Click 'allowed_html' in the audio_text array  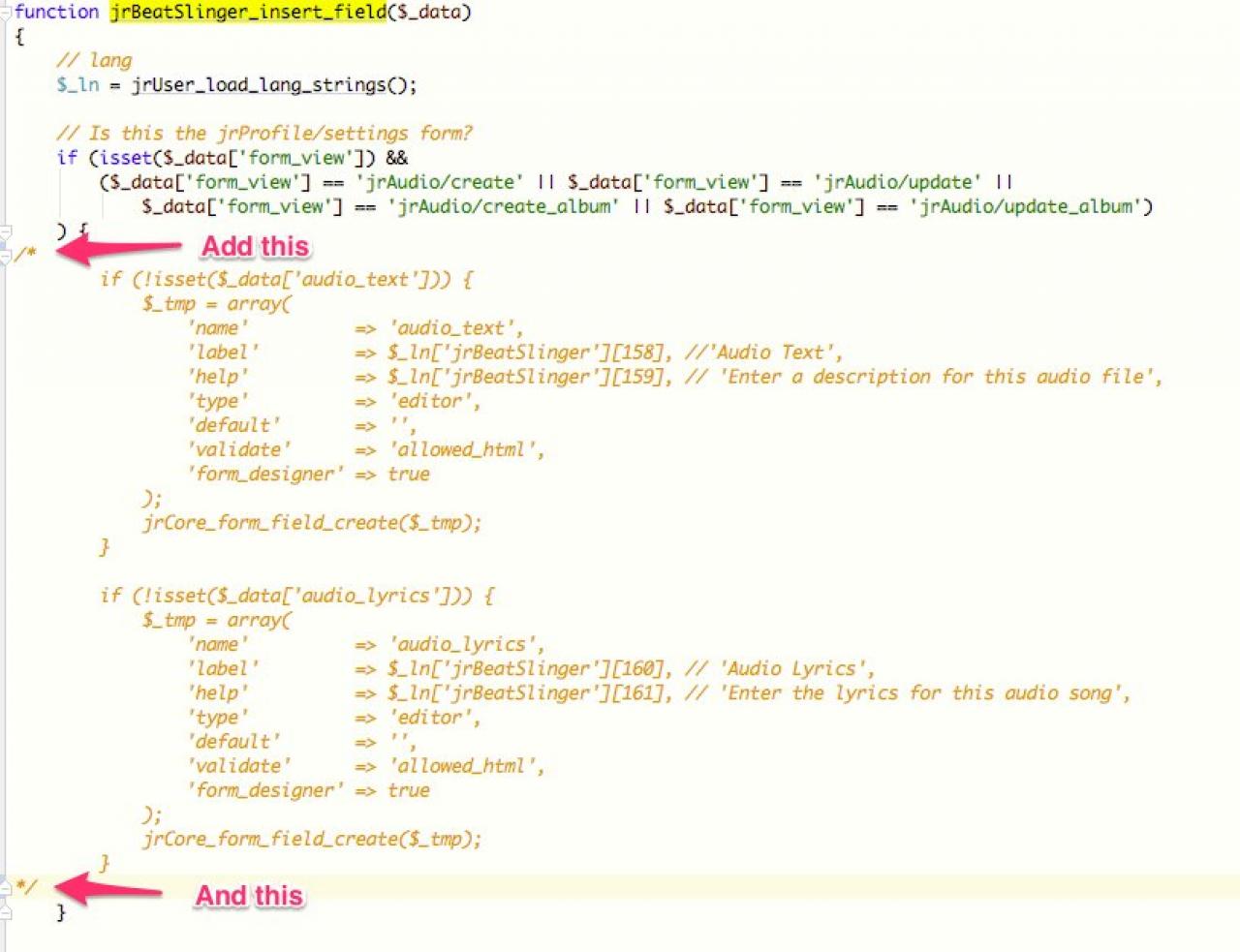pyautogui.click(x=463, y=449)
